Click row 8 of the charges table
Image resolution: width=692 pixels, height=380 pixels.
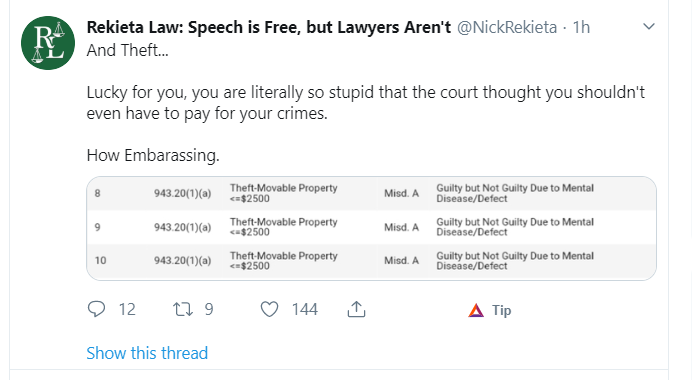click(371, 193)
